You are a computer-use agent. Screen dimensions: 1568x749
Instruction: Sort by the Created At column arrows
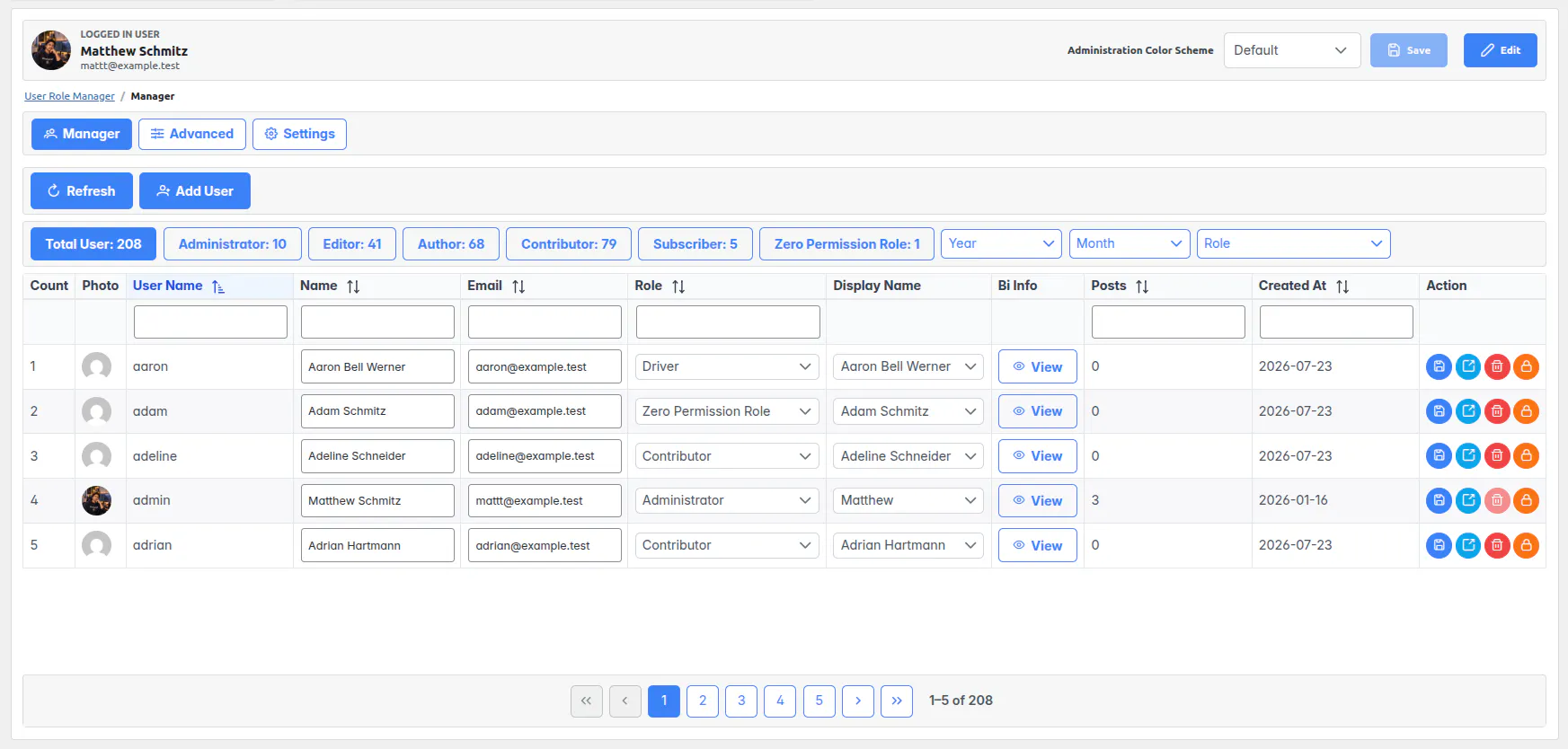click(x=1342, y=286)
